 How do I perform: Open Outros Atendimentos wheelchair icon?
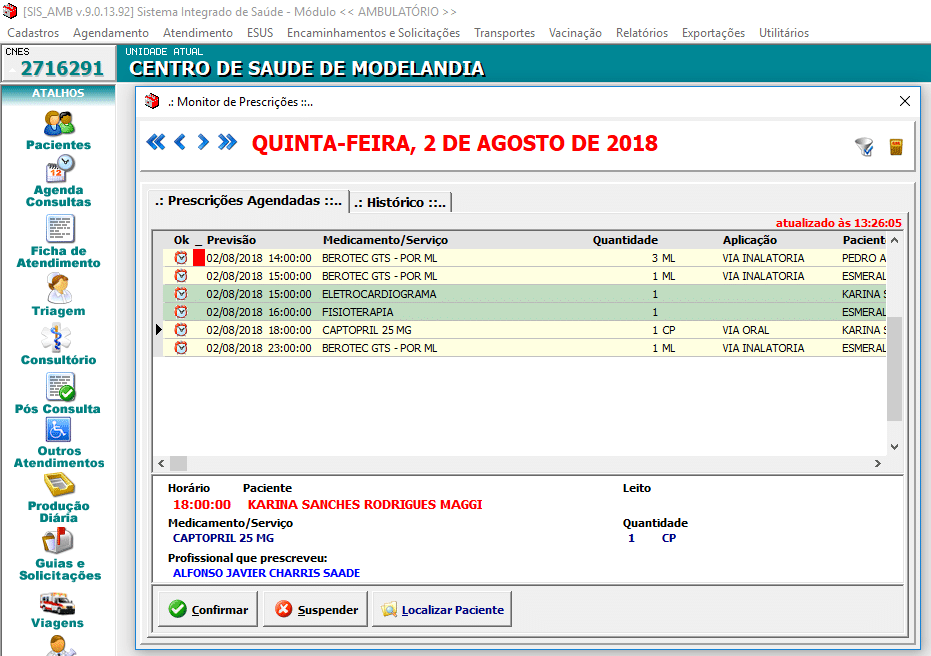(58, 431)
